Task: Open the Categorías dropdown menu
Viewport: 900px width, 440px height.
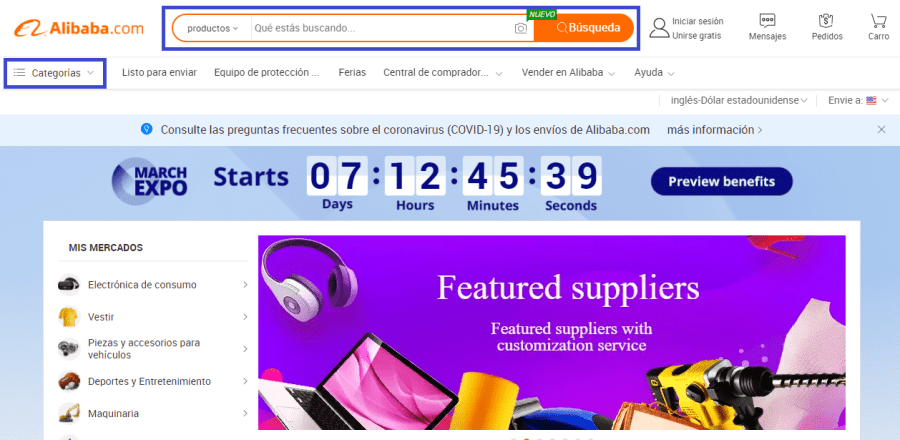Action: (55, 73)
